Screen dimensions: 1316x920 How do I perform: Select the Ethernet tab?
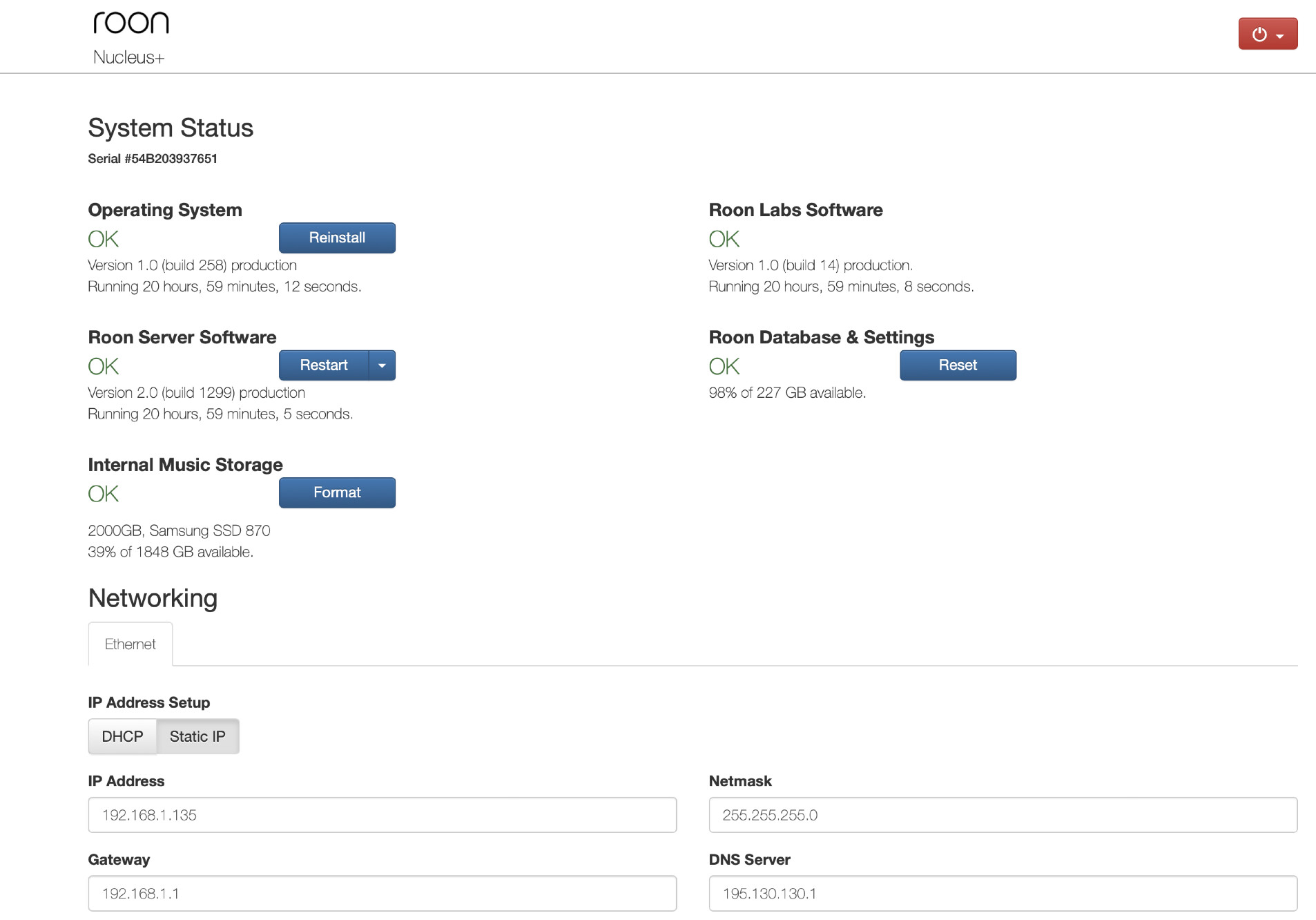pos(130,644)
